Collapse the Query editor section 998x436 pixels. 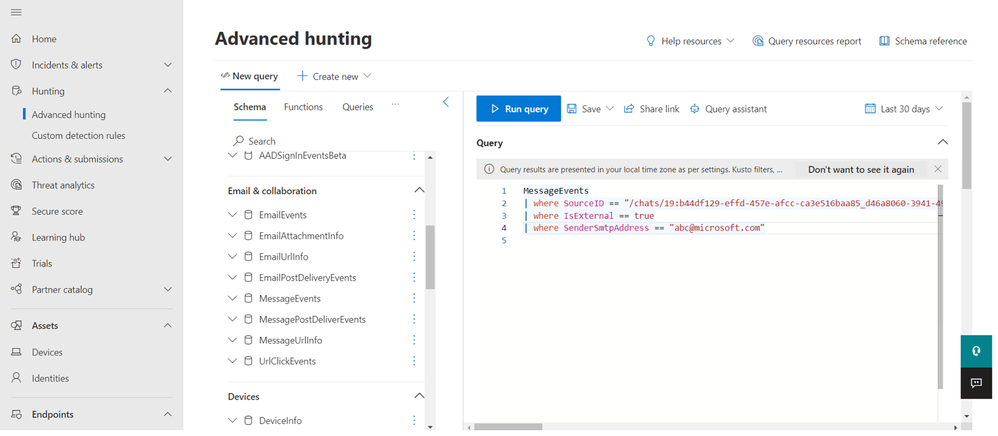coord(942,142)
